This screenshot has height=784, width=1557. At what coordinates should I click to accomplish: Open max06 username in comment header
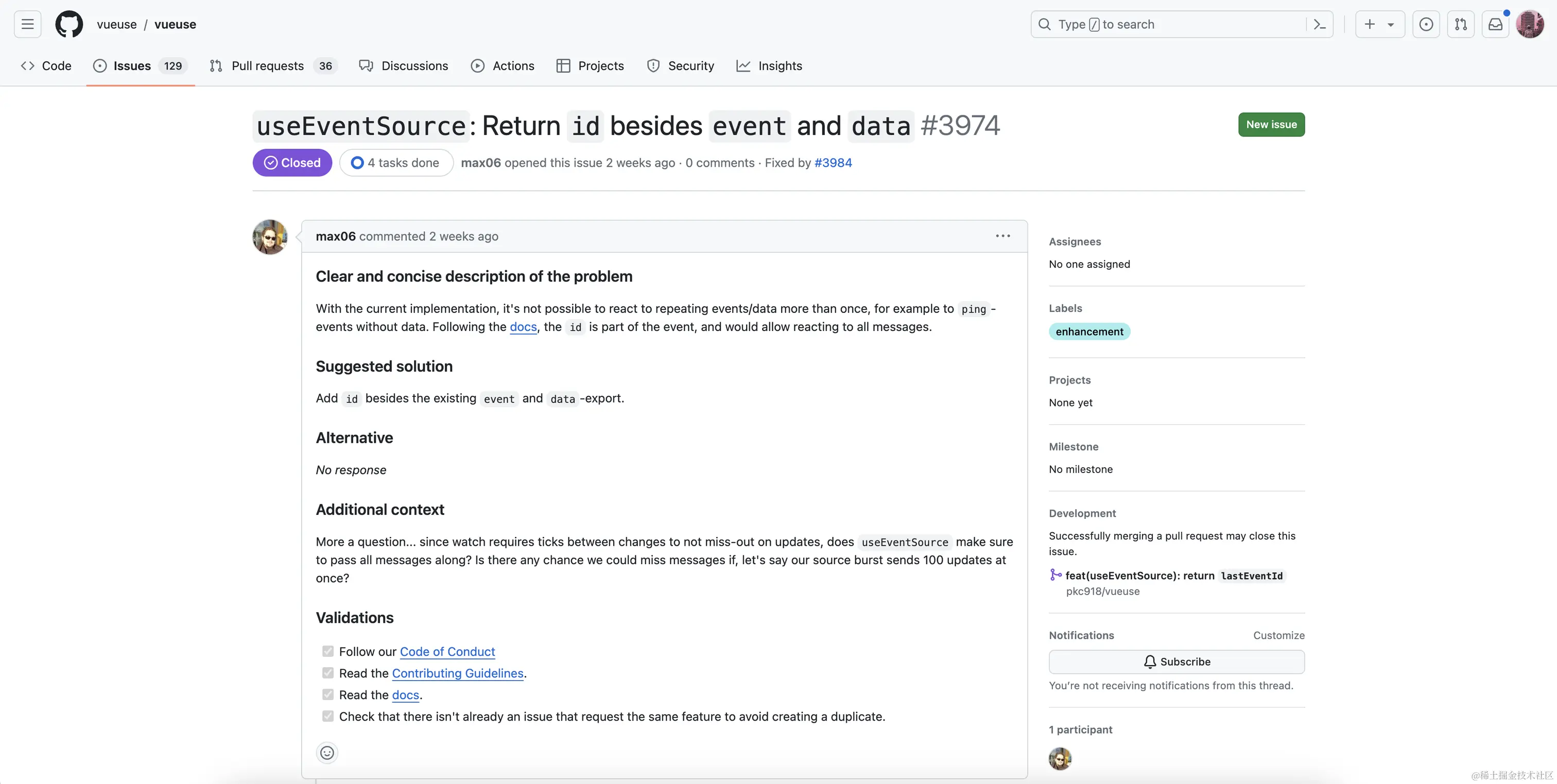tap(336, 236)
